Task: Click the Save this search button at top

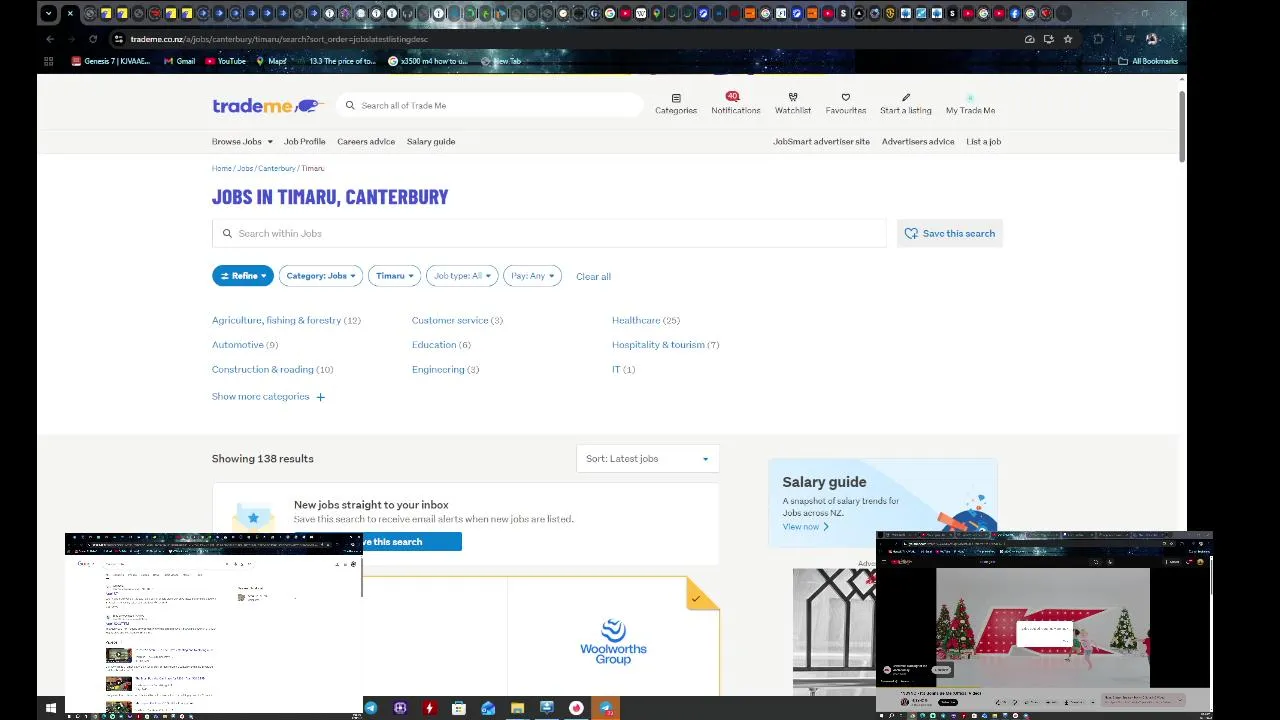Action: click(950, 233)
